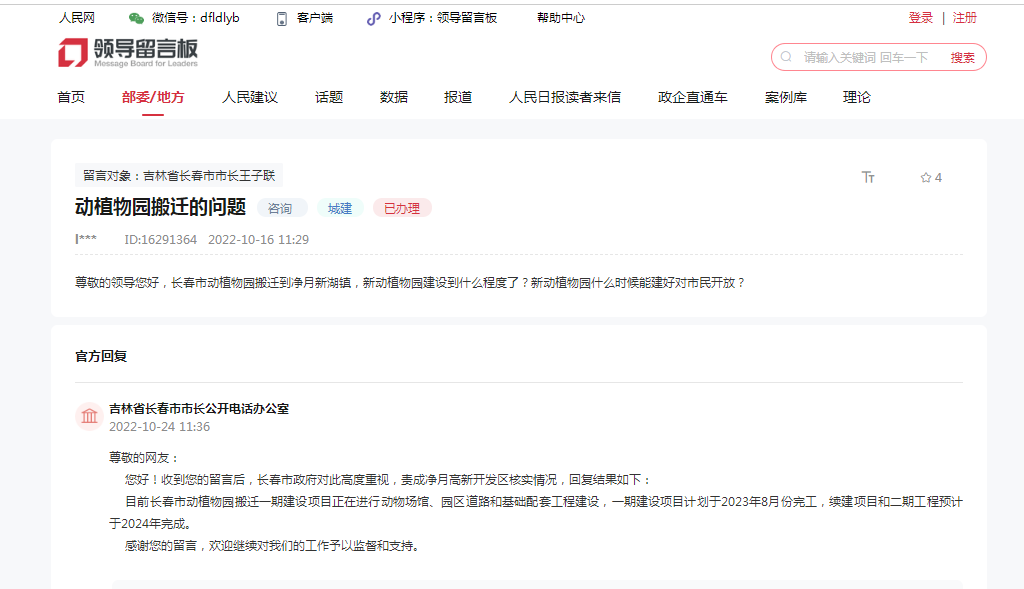Image resolution: width=1024 pixels, height=589 pixels.
Task: Click the font size adjustment icon
Action: [x=868, y=177]
